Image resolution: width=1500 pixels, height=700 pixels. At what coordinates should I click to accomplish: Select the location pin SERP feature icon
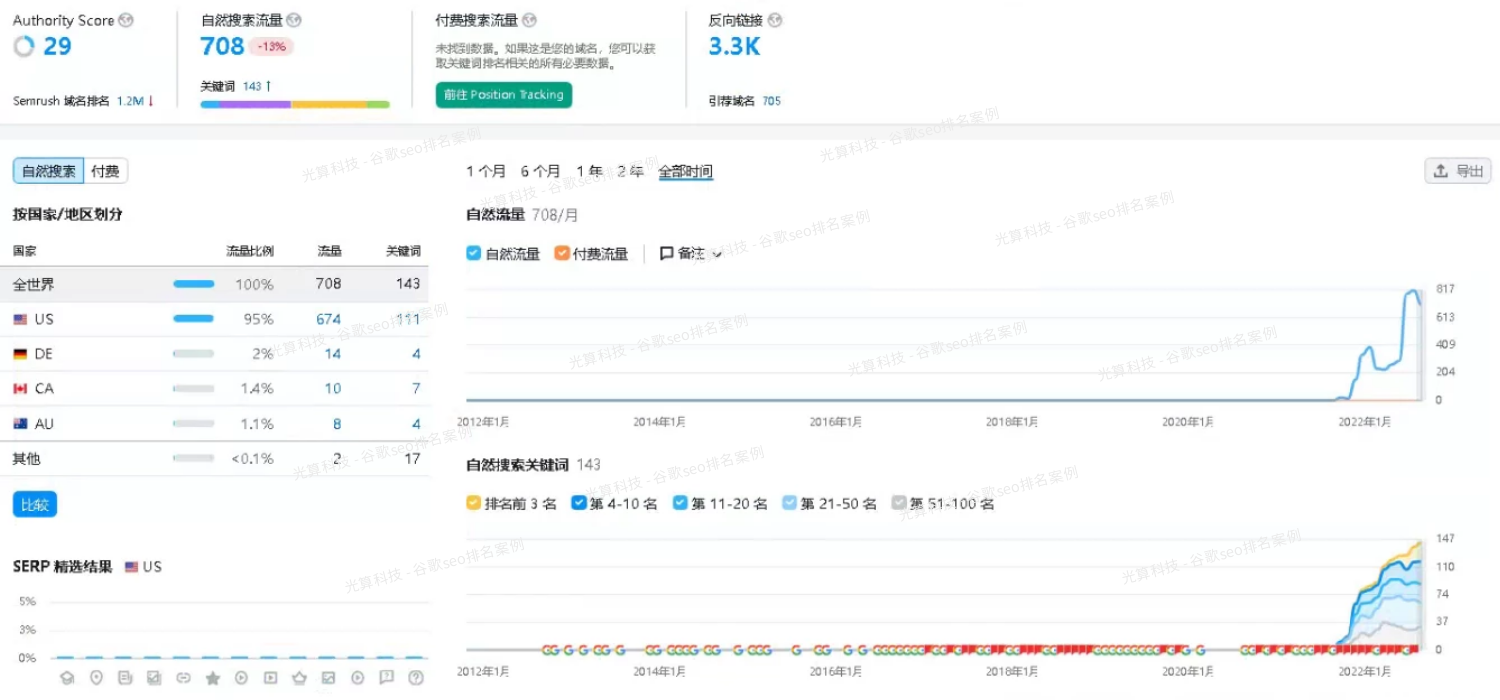click(95, 677)
